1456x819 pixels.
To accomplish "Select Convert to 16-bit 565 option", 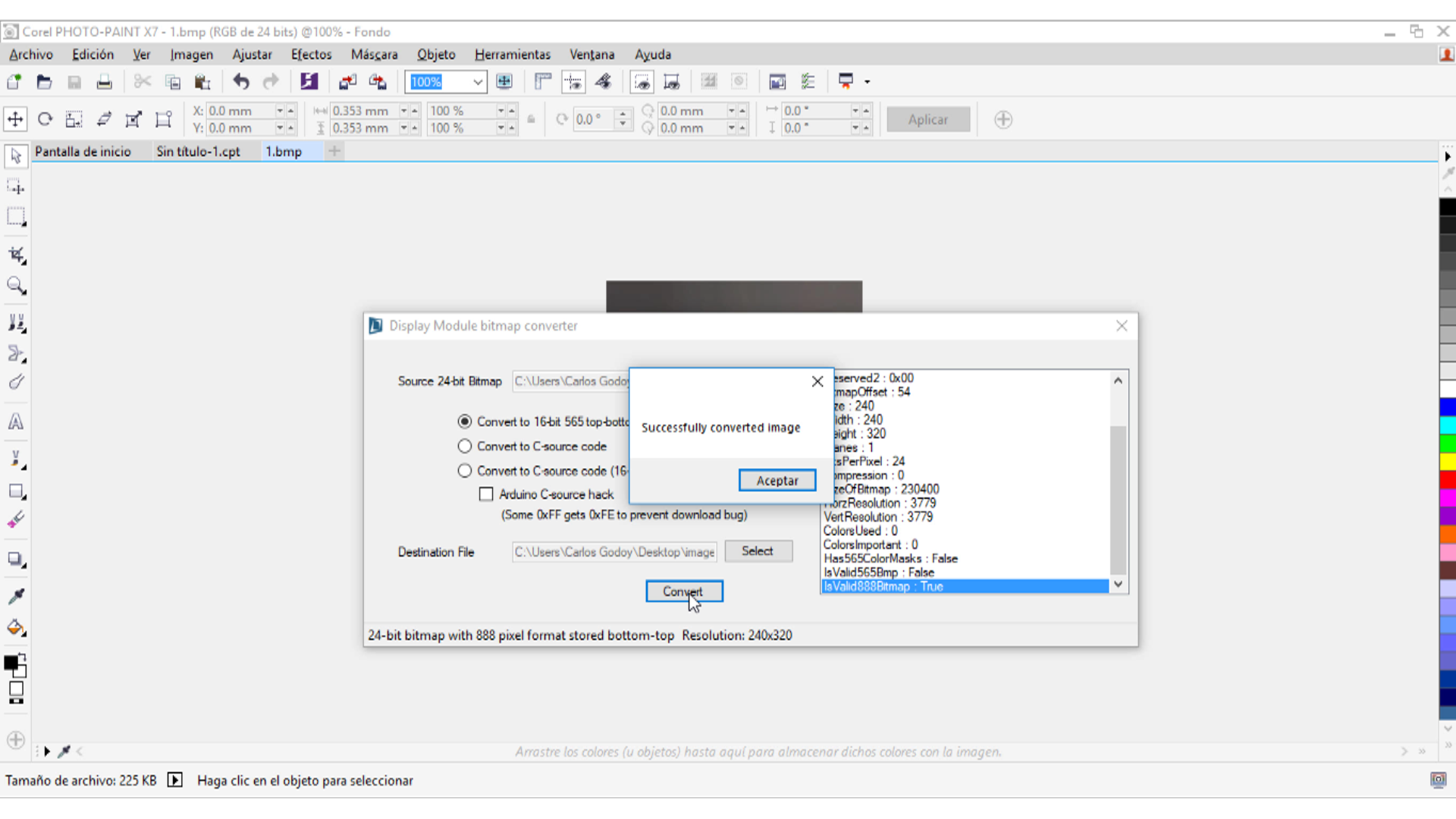I will pos(465,422).
